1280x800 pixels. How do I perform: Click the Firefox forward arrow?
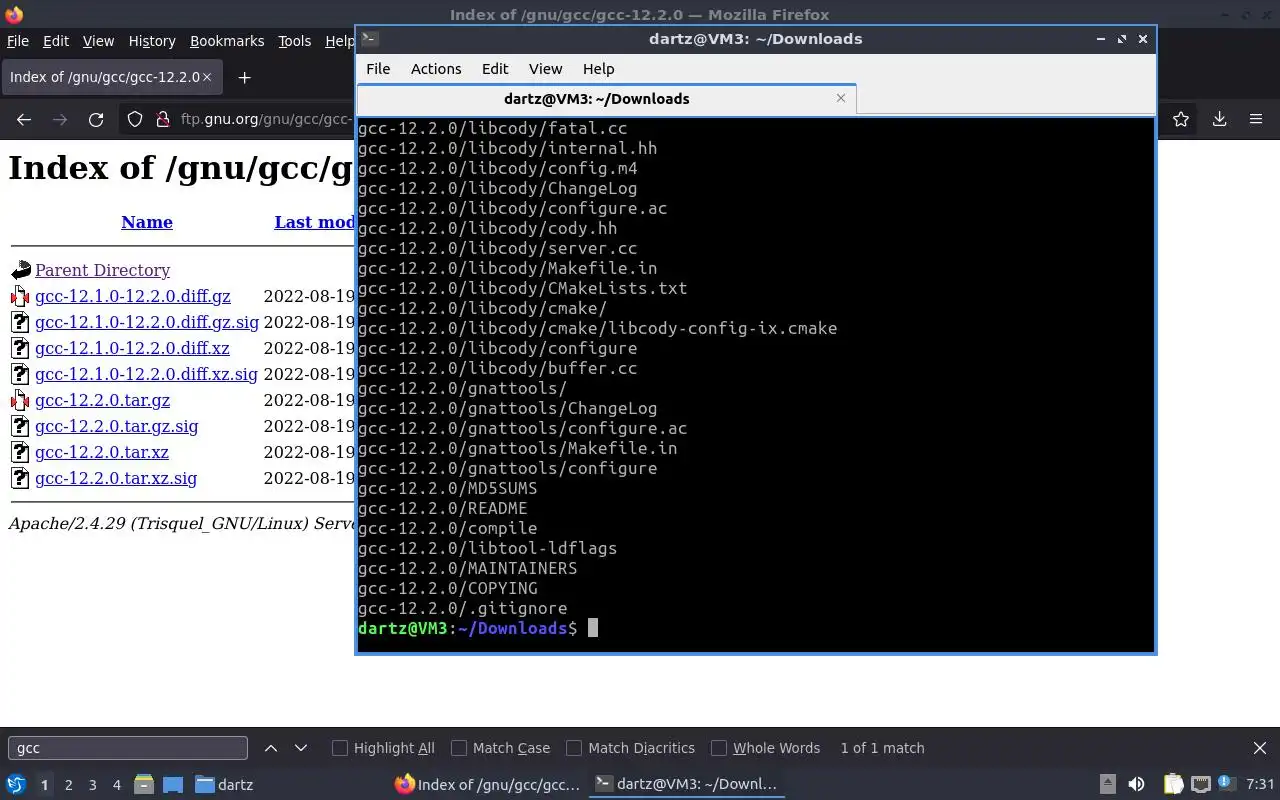click(x=60, y=119)
